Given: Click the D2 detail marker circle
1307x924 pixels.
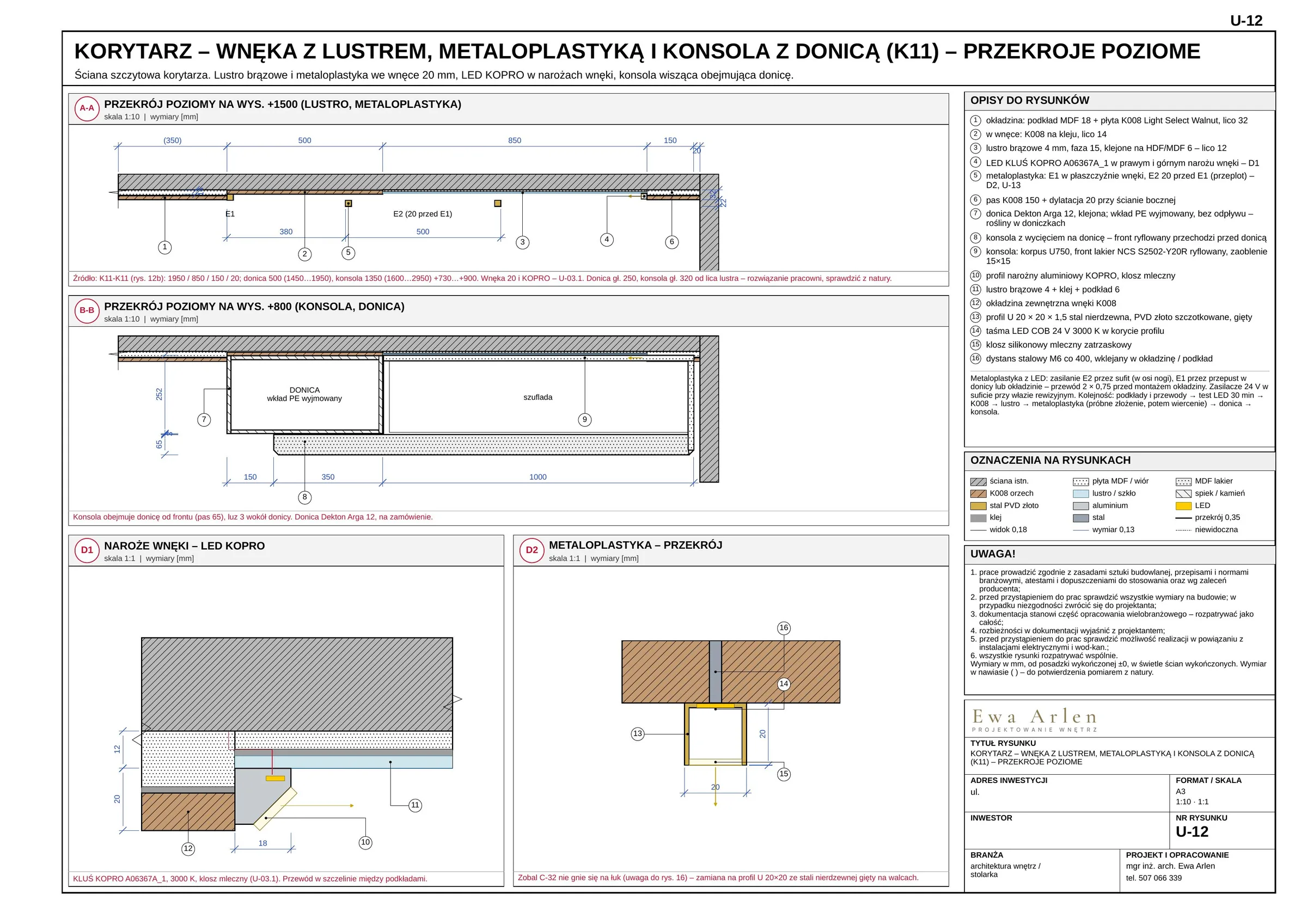Looking at the screenshot, I should click(x=532, y=550).
